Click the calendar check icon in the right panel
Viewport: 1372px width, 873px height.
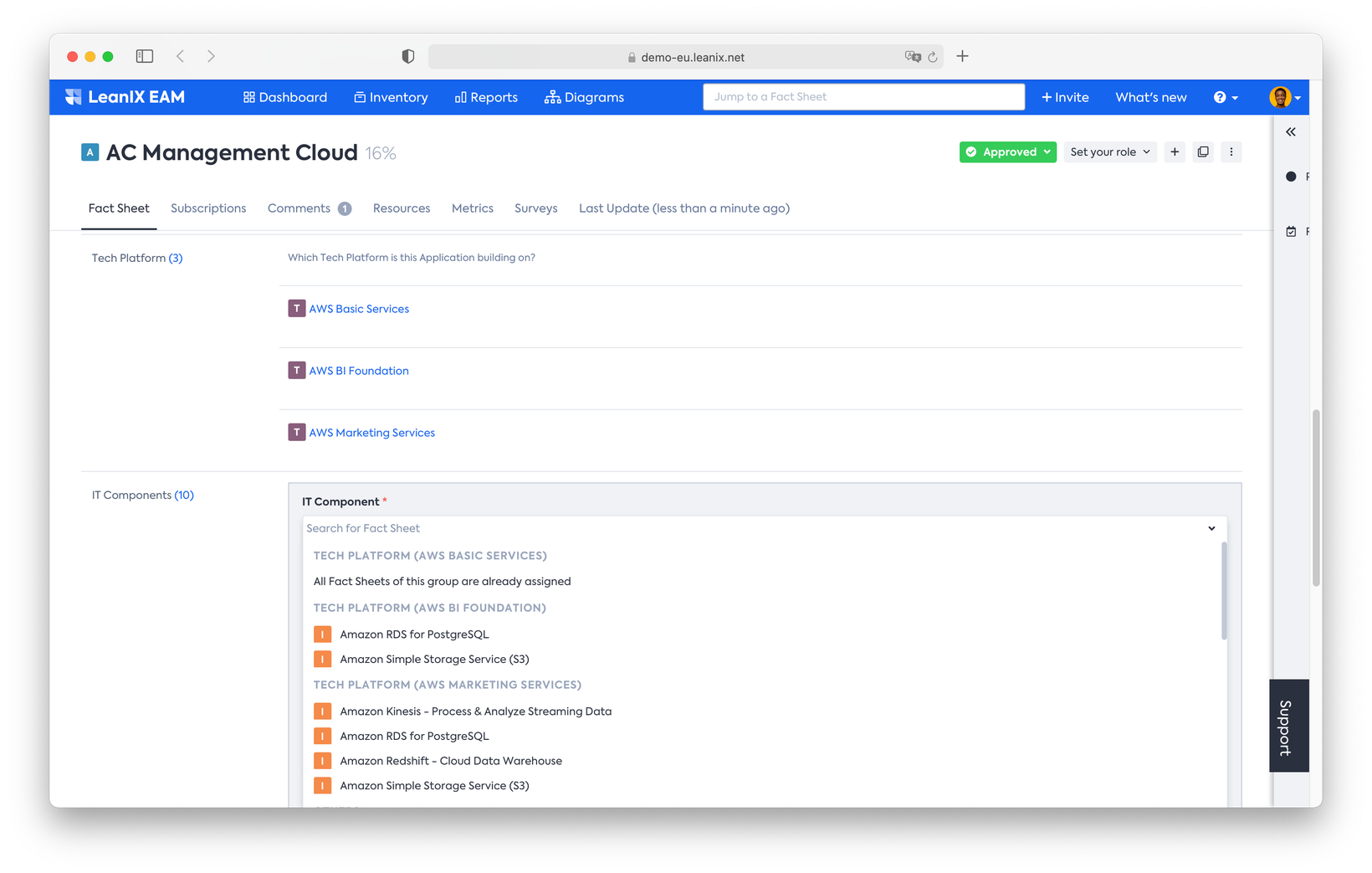coord(1291,231)
